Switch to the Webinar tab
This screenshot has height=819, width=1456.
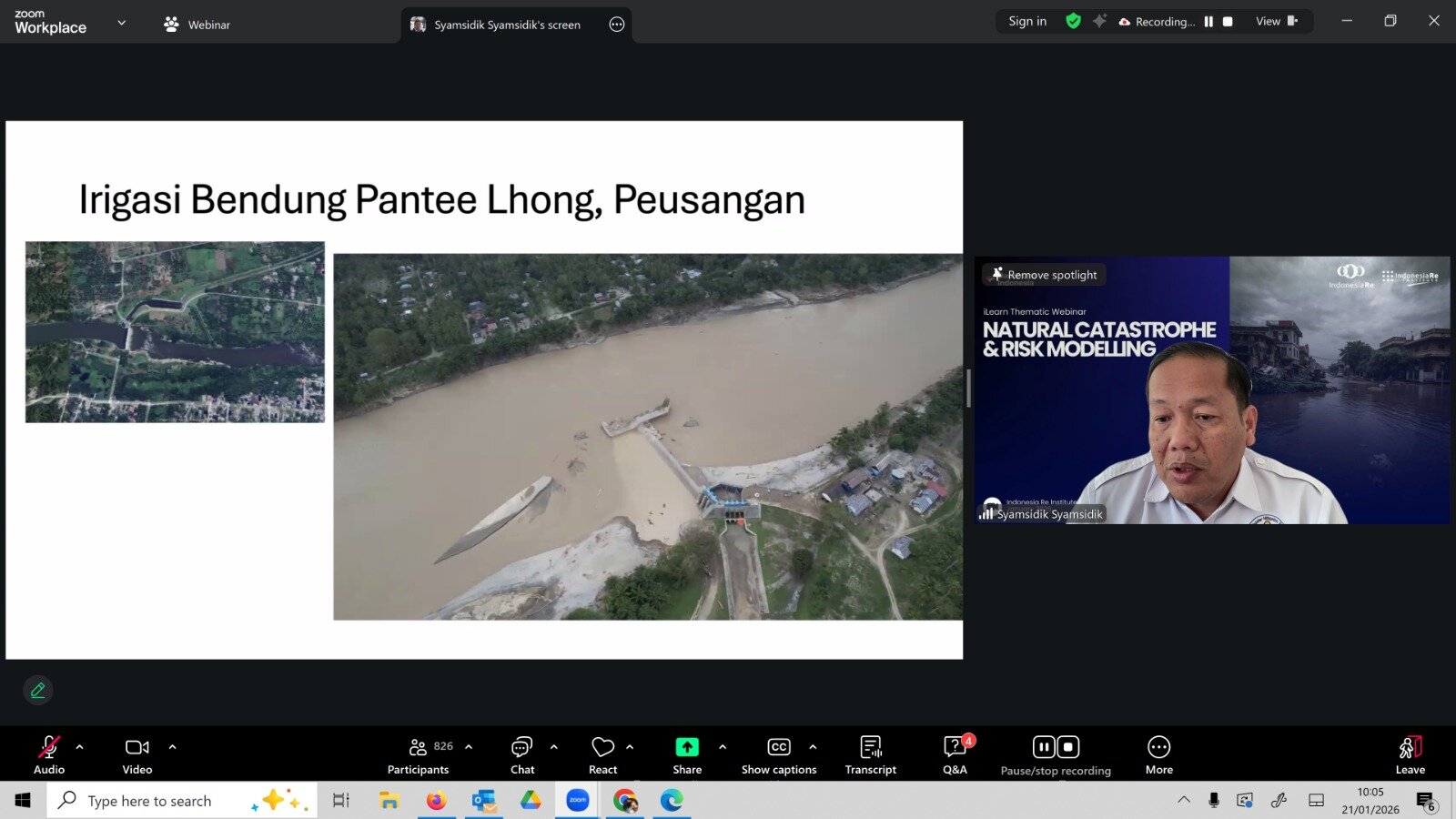[197, 25]
